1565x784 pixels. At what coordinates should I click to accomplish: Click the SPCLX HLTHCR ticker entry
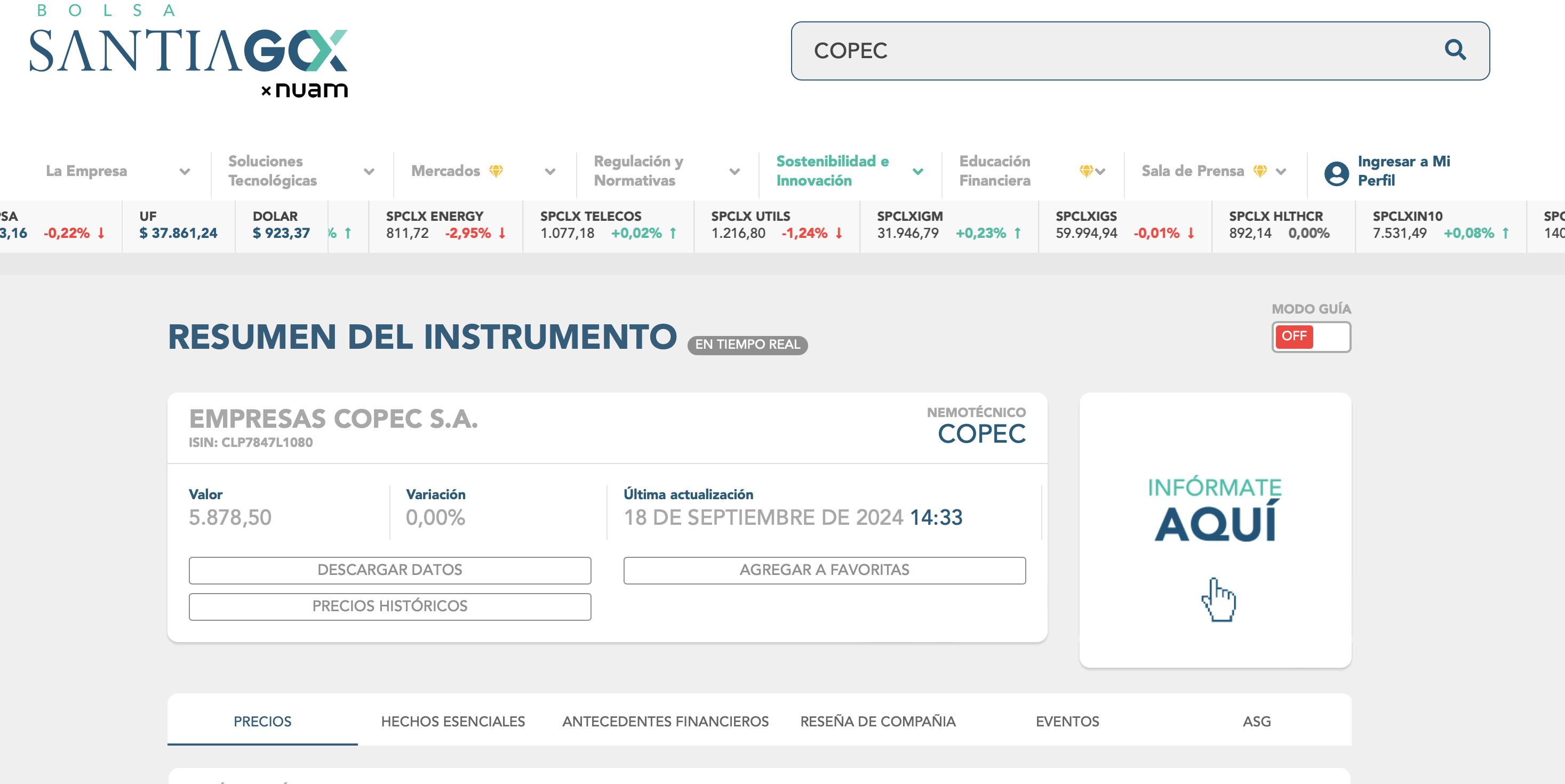1279,225
